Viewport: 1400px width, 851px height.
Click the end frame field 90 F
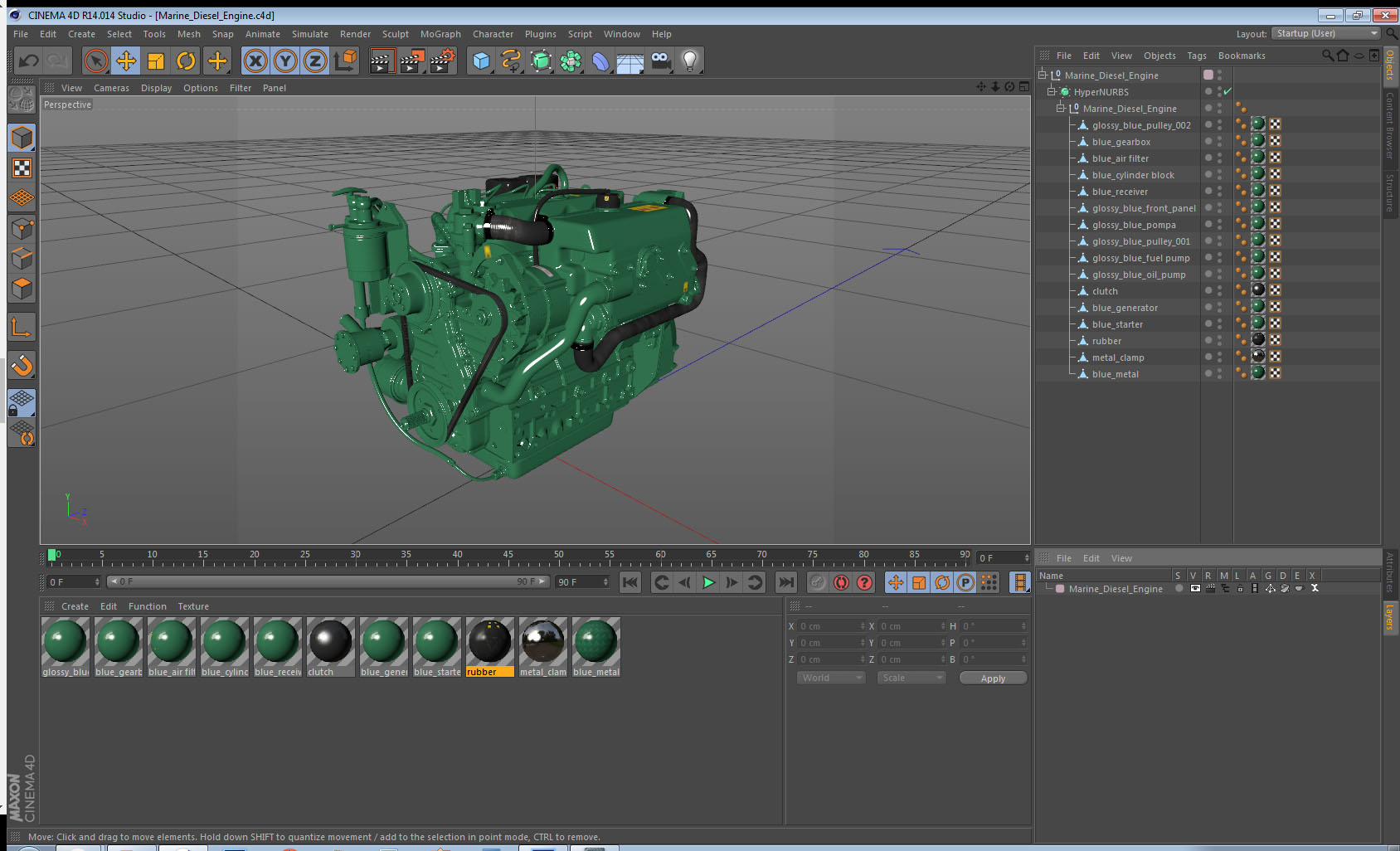[582, 582]
